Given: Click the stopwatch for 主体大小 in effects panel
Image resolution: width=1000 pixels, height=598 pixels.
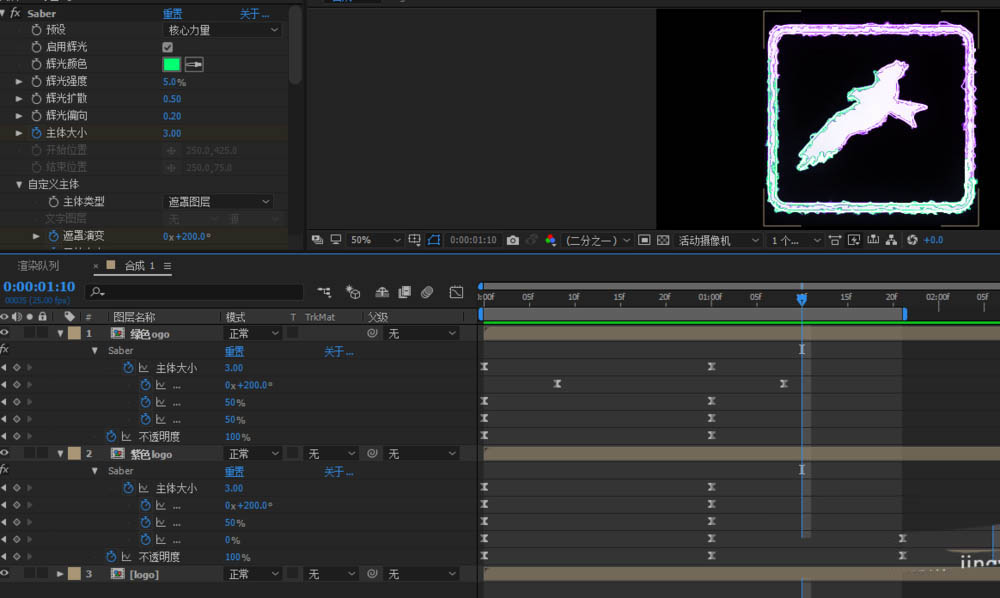Looking at the screenshot, I should [36, 133].
